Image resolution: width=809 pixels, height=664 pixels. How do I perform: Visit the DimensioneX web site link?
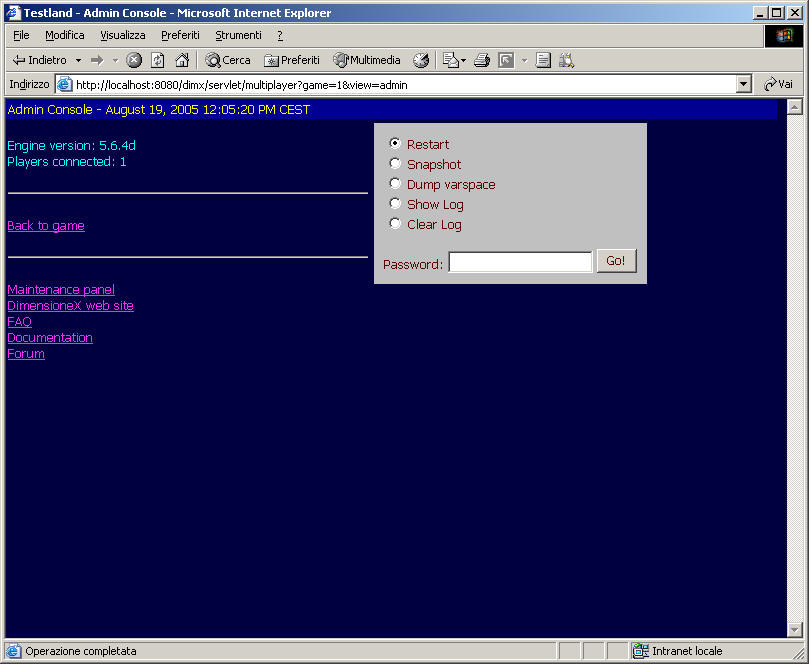tap(70, 305)
